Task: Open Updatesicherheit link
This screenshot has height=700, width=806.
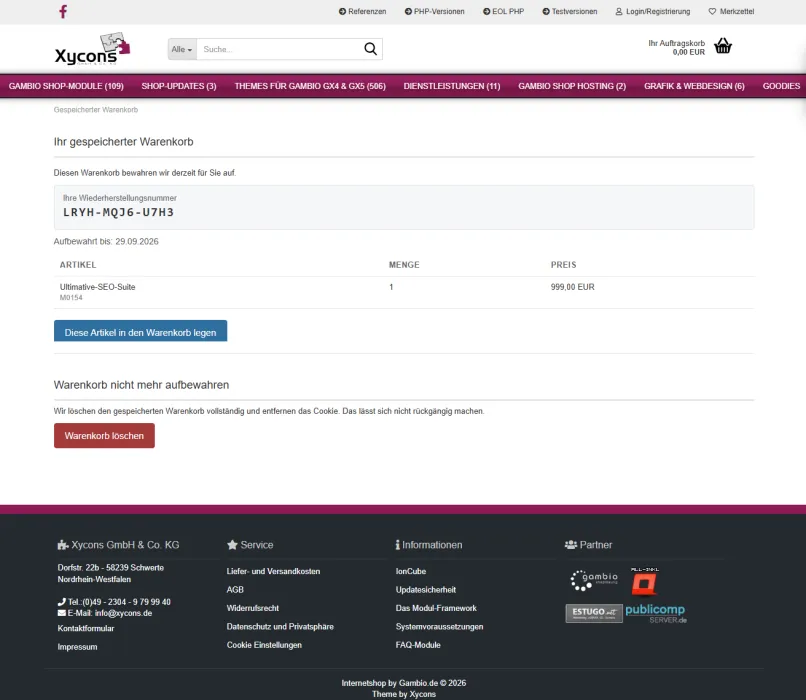Action: tap(426, 590)
